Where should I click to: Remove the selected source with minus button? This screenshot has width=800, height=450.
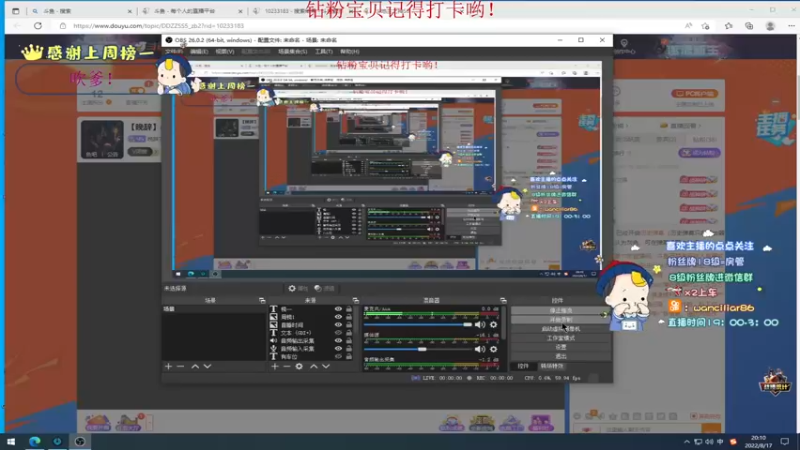[287, 366]
